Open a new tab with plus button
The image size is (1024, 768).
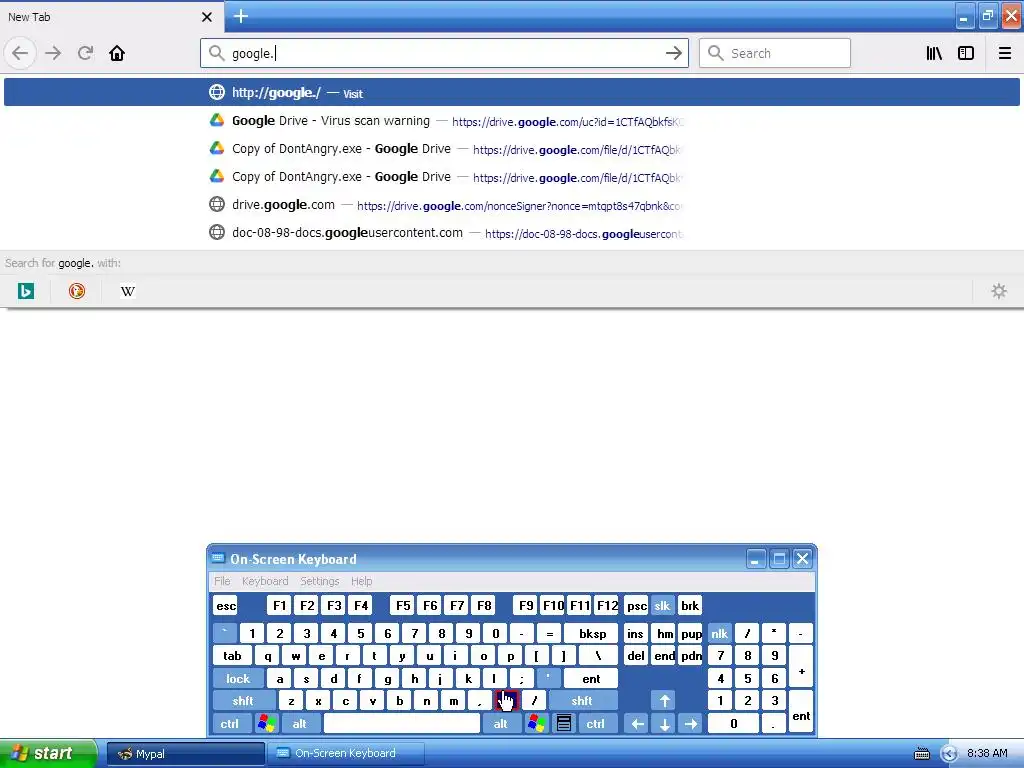240,16
